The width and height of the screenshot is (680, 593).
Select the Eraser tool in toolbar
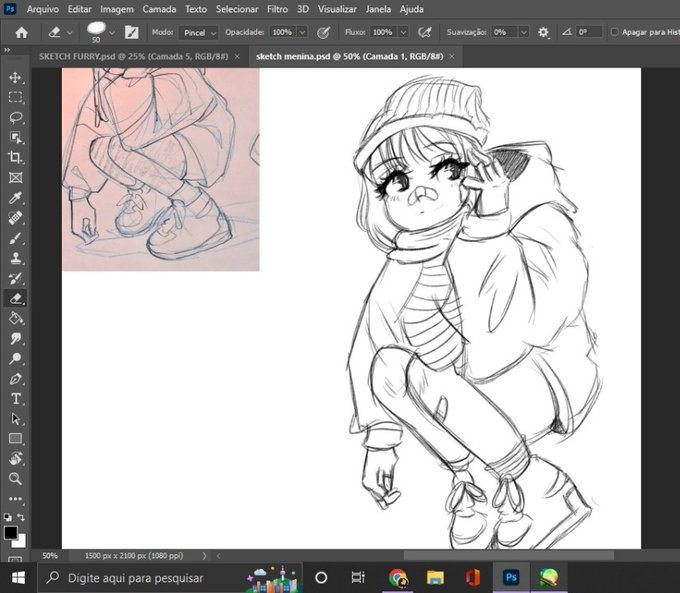tap(16, 298)
